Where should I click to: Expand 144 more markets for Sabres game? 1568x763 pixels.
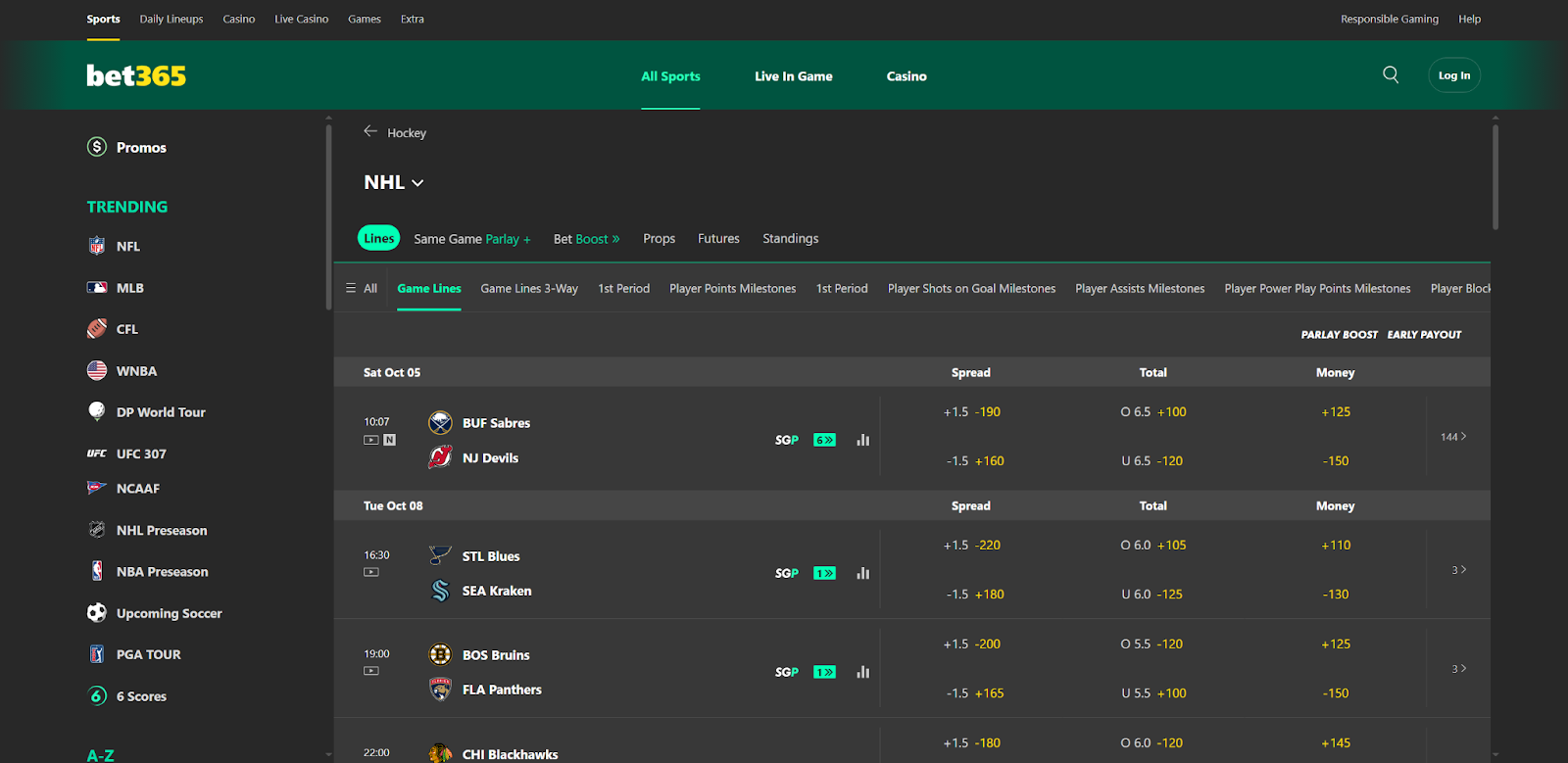pyautogui.click(x=1453, y=437)
